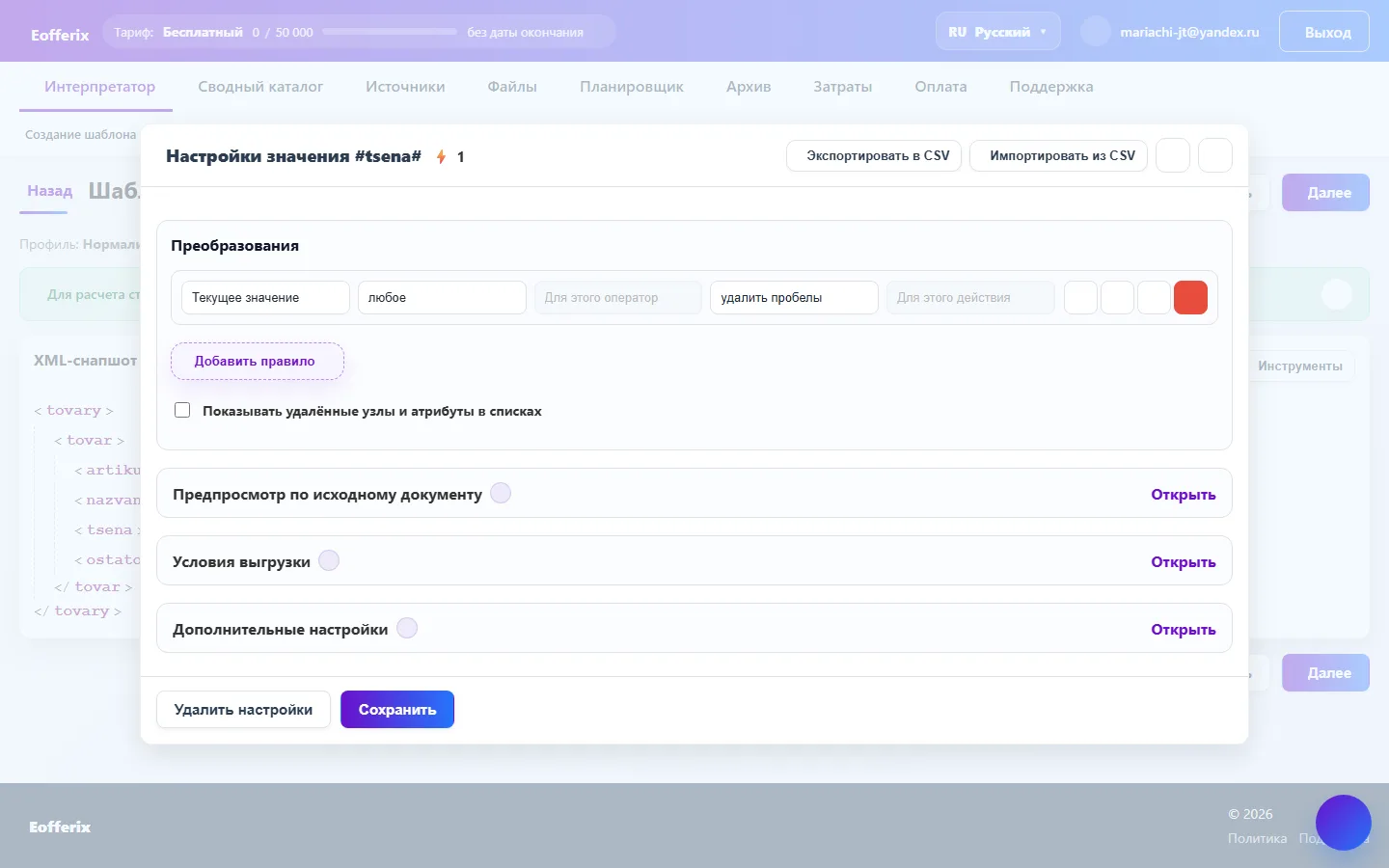This screenshot has width=1389, height=868.
Task: Open the Поддержка tab
Action: point(1051,87)
